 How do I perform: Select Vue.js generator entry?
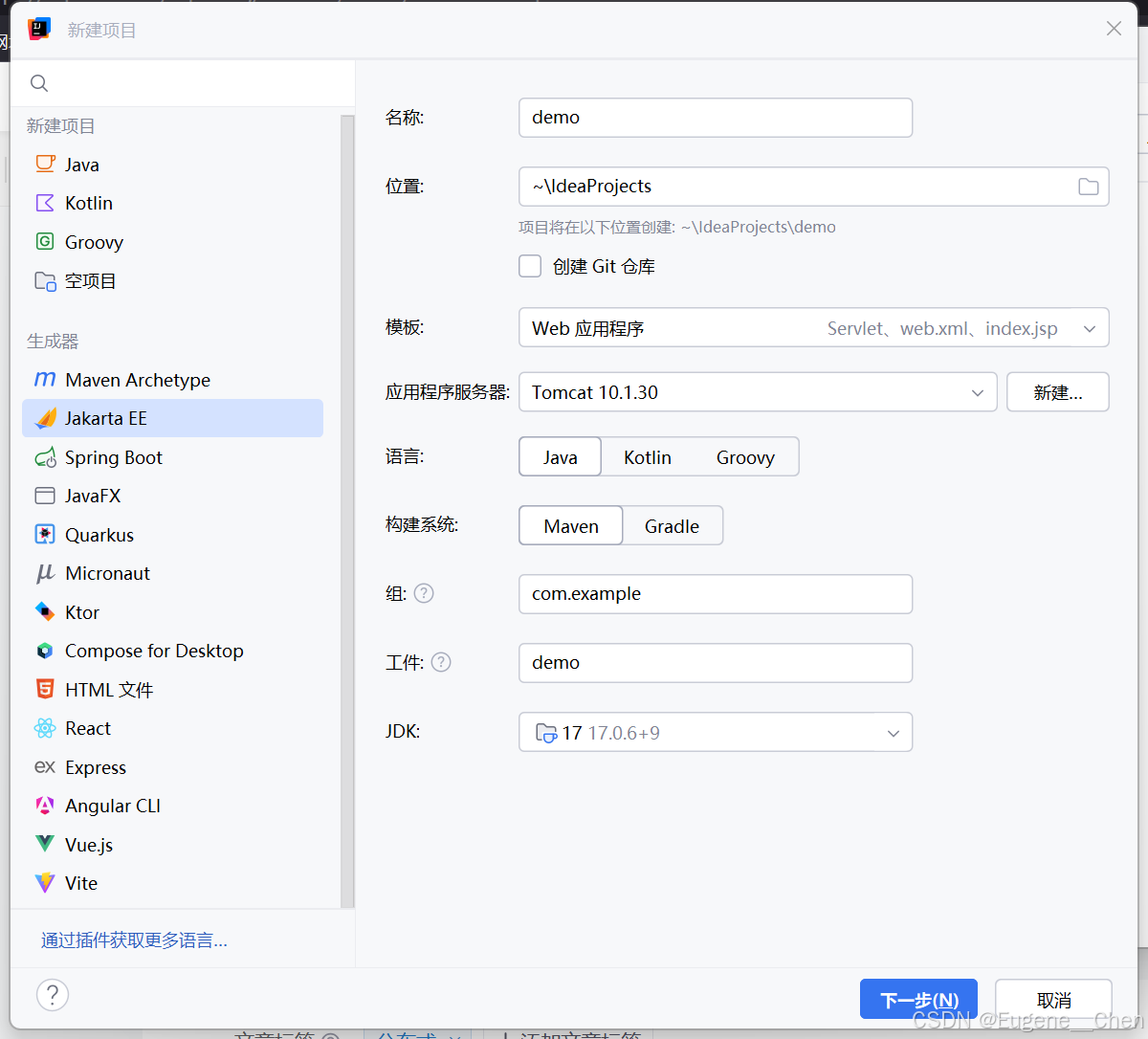point(172,845)
